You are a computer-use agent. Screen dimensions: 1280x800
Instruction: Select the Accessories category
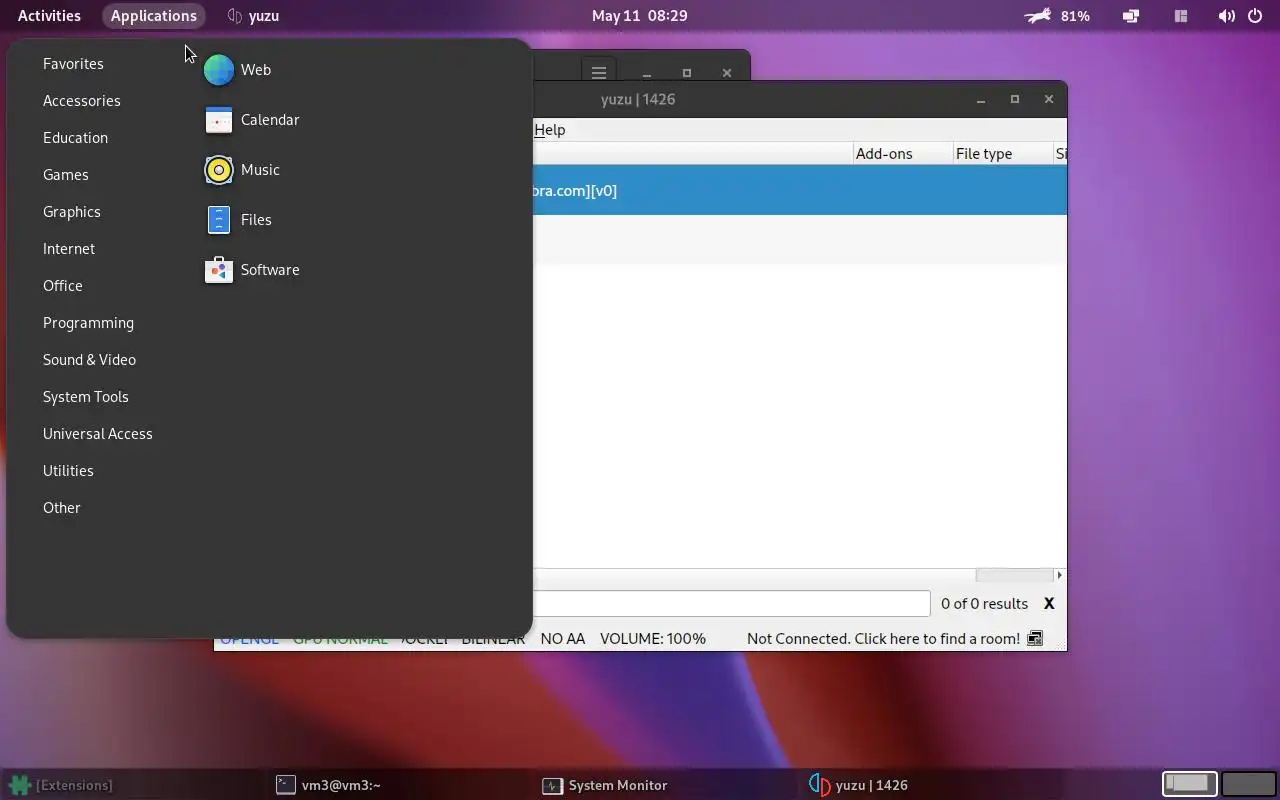tap(81, 101)
